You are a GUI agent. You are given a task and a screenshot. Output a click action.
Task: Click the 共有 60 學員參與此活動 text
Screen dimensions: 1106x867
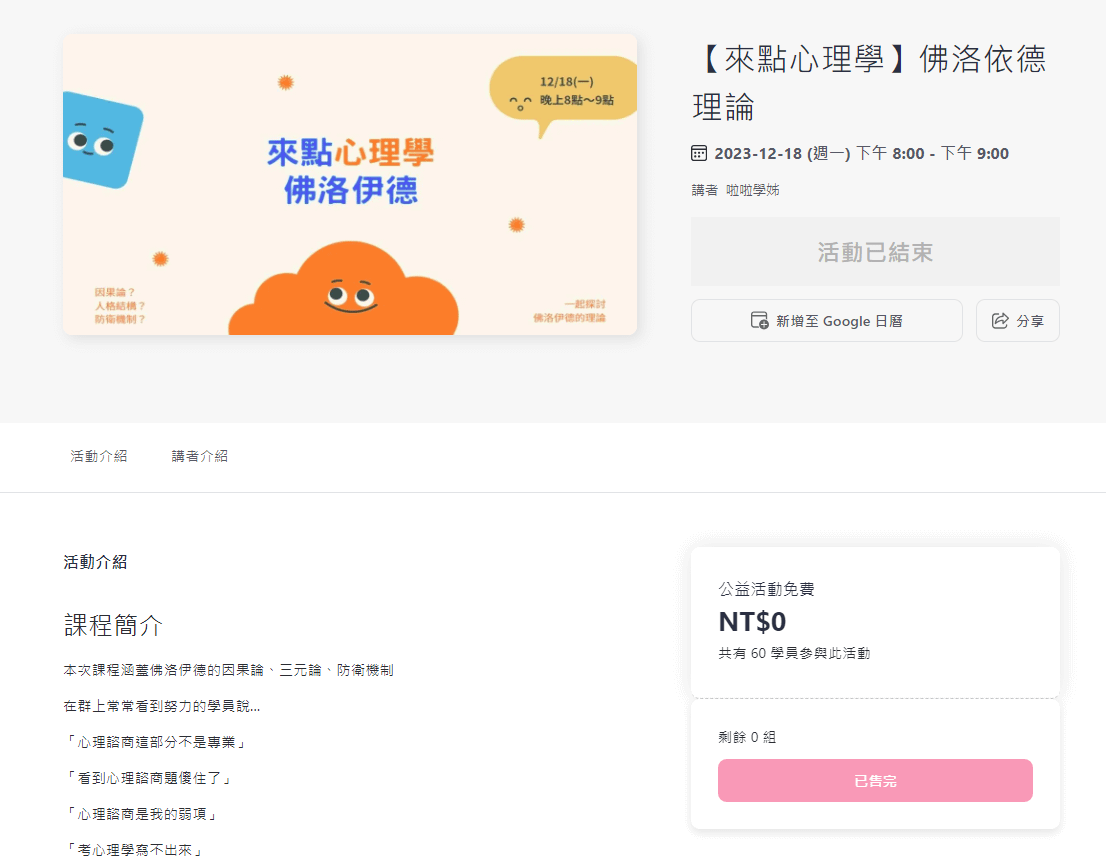tap(794, 654)
